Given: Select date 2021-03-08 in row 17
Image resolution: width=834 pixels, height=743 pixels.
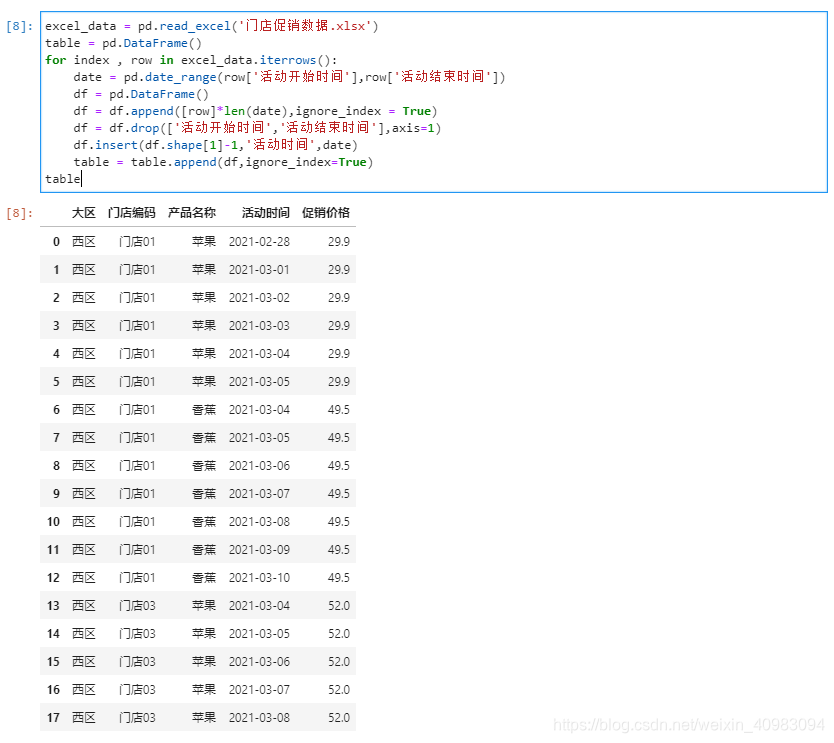Looking at the screenshot, I should [259, 717].
